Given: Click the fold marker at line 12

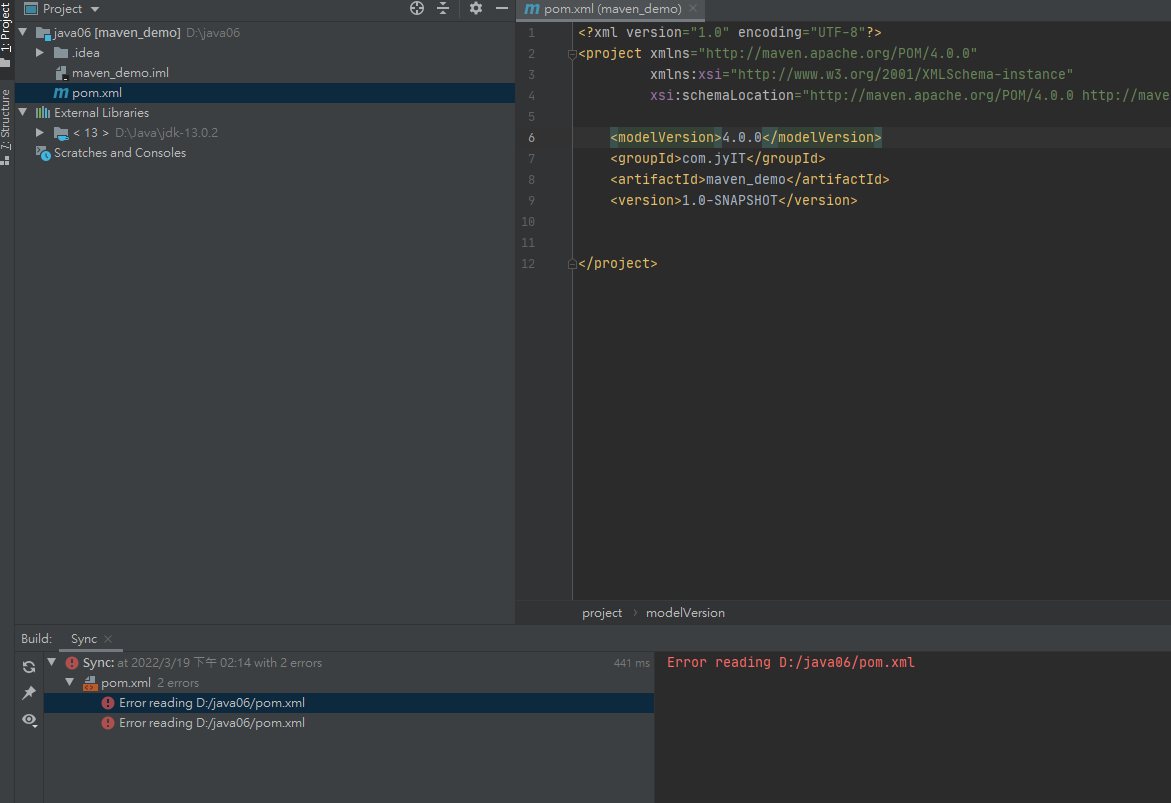Looking at the screenshot, I should [572, 264].
